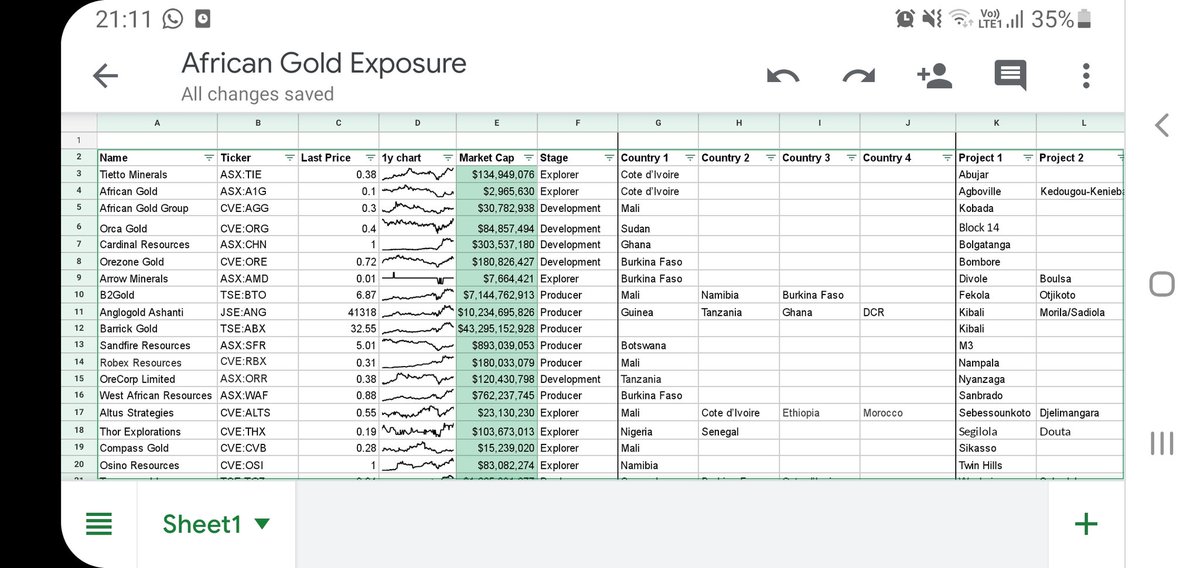Select the 'ASX:A1G' ticker cell
1200x568 pixels.
[x=258, y=191]
